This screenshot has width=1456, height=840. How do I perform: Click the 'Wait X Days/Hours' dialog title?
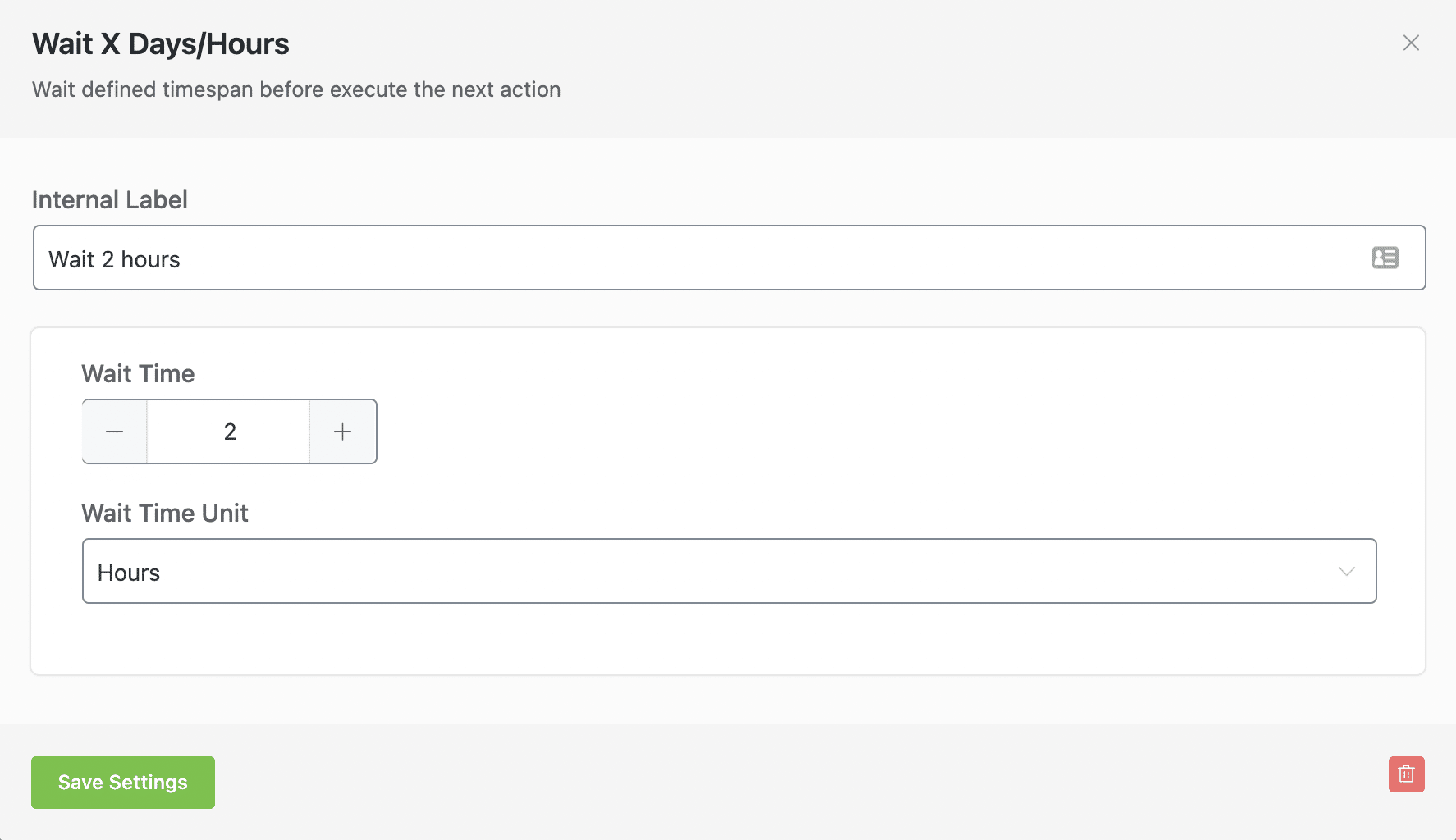coord(161,44)
